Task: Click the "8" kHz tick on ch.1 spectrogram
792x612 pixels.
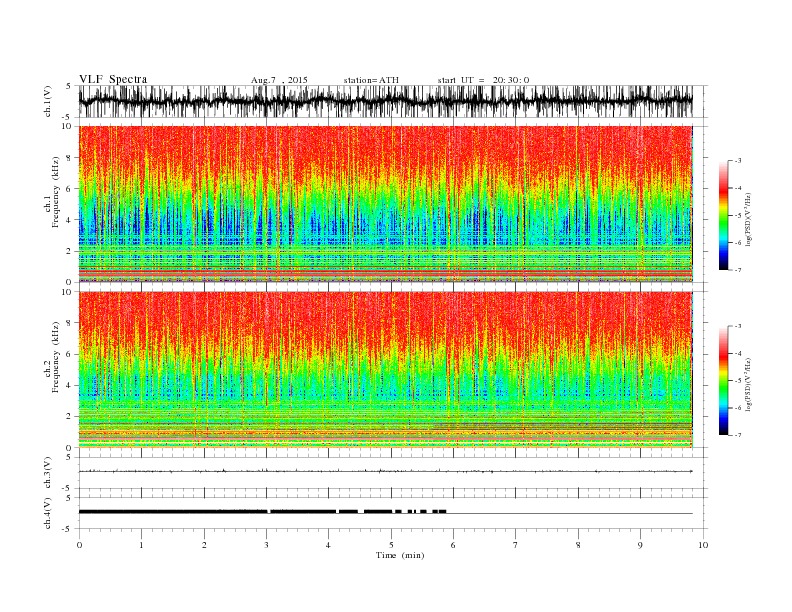Action: point(69,158)
